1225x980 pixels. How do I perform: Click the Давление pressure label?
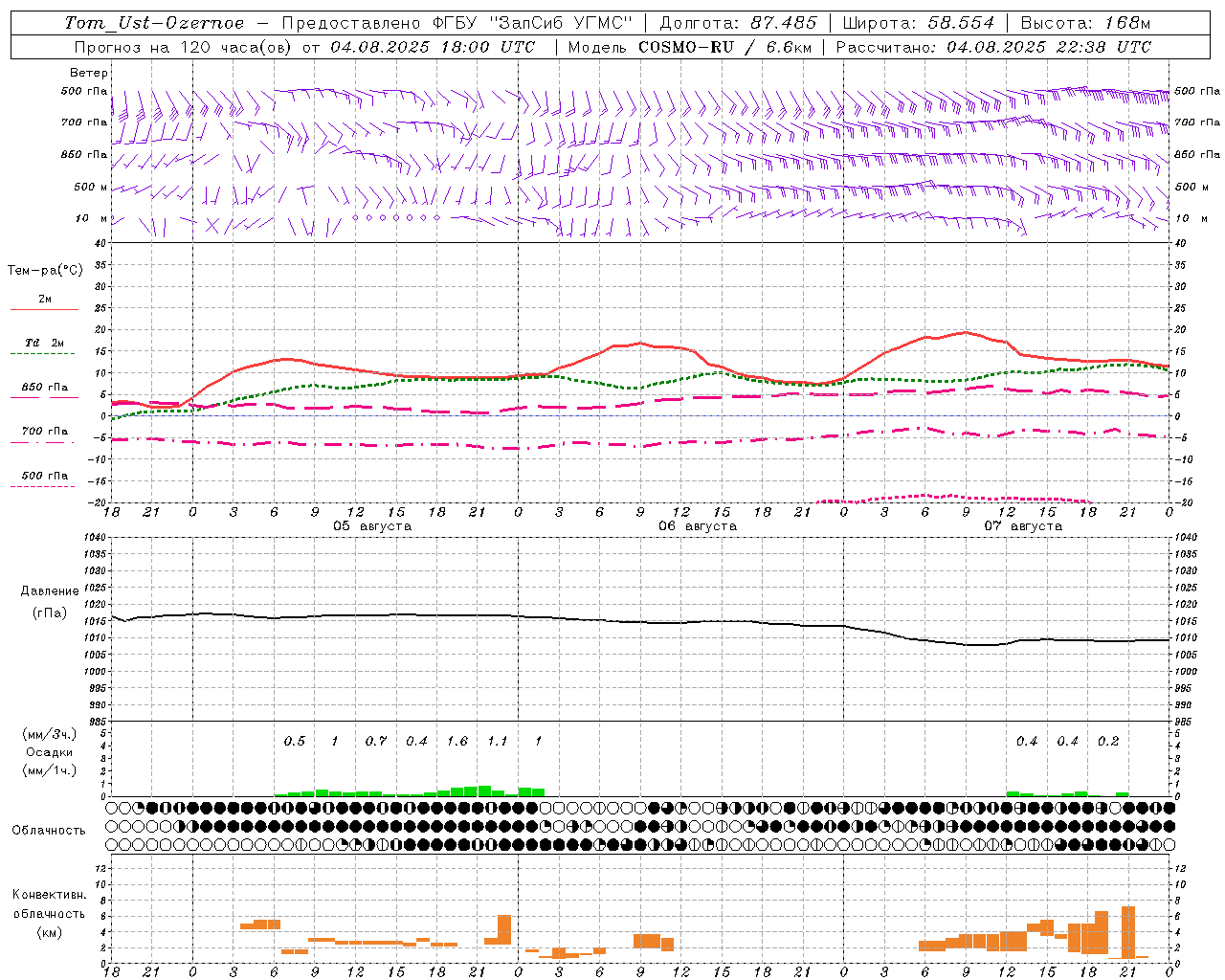50,591
